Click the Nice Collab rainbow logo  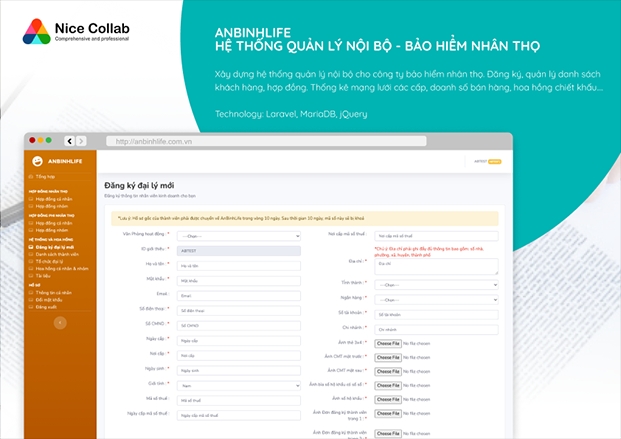pyautogui.click(x=36, y=31)
